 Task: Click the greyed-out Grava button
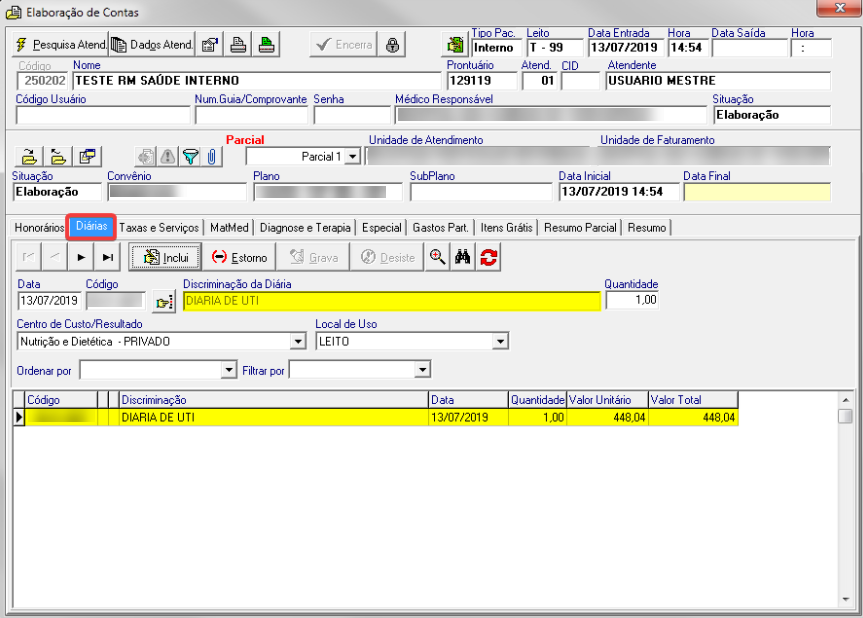click(313, 257)
